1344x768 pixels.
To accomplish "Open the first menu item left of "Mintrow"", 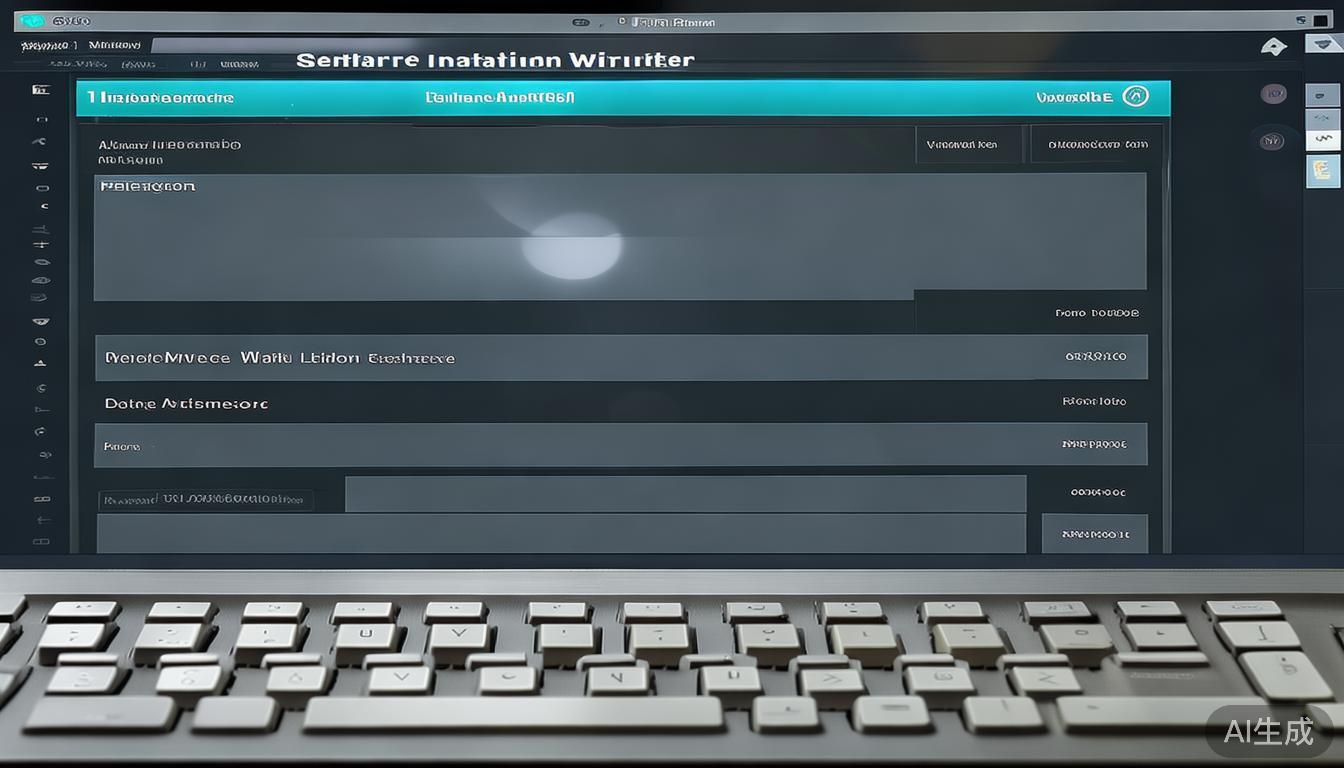I will [x=45, y=45].
